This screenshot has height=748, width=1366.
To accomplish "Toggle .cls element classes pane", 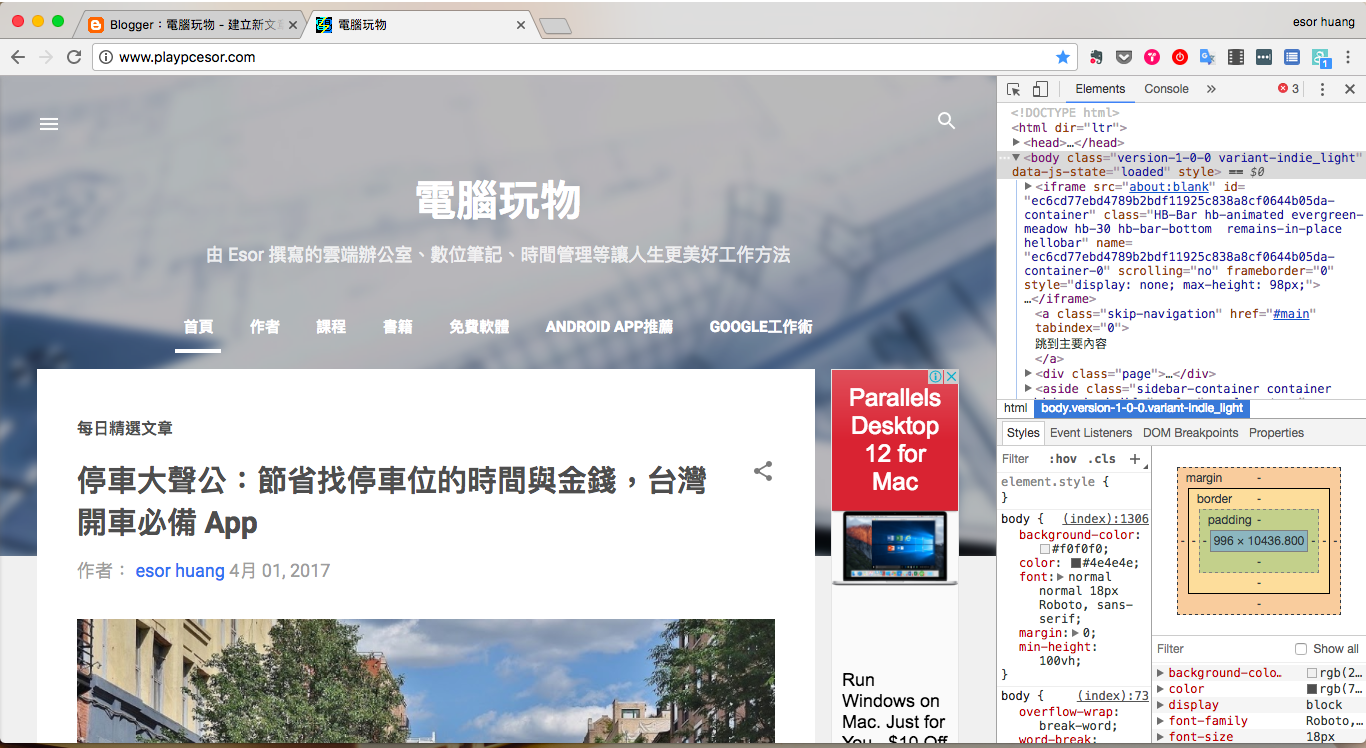I will click(1102, 459).
